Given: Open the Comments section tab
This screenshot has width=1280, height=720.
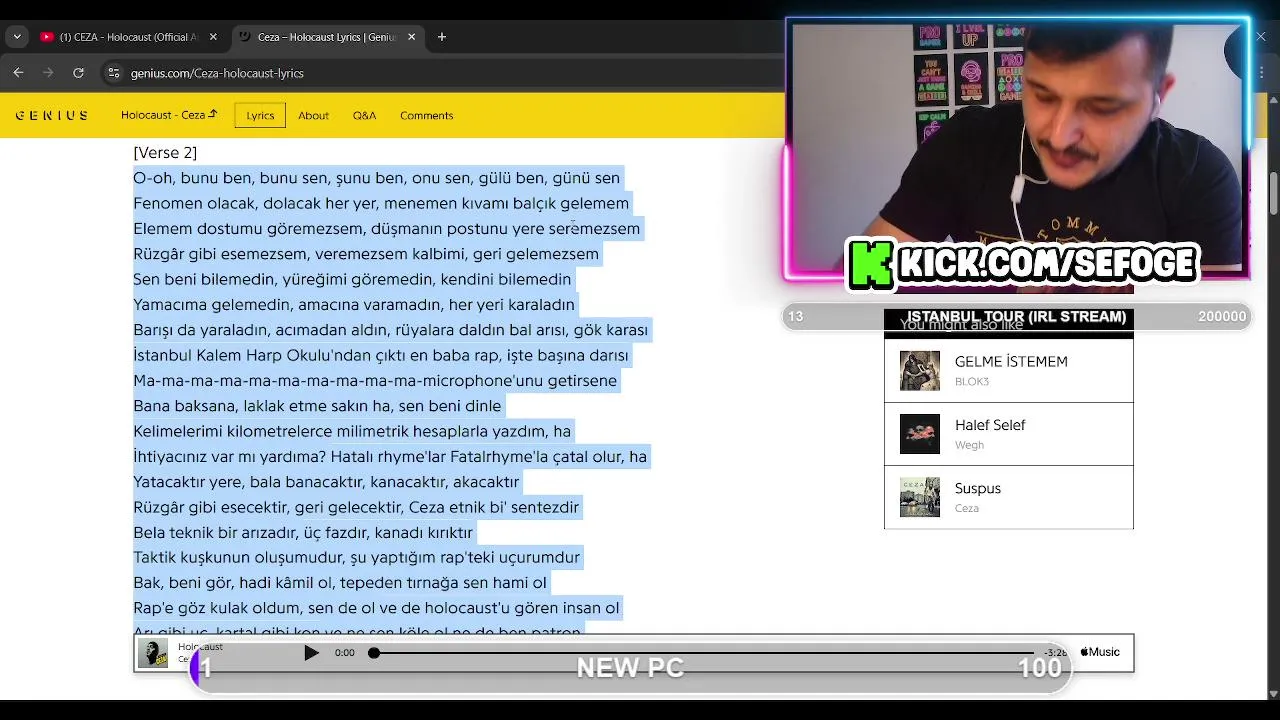Looking at the screenshot, I should coord(427,116).
